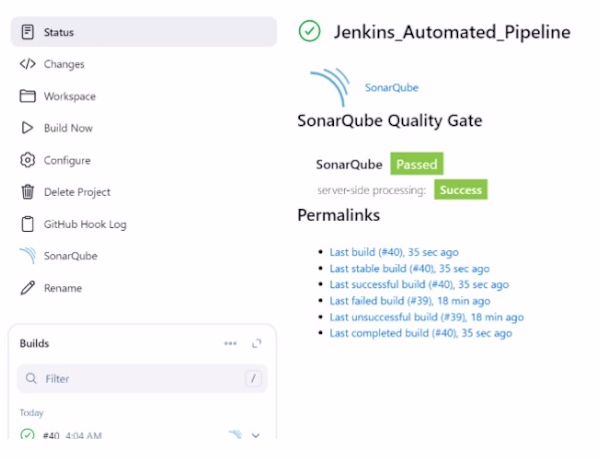Open the Status menu item

point(144,32)
